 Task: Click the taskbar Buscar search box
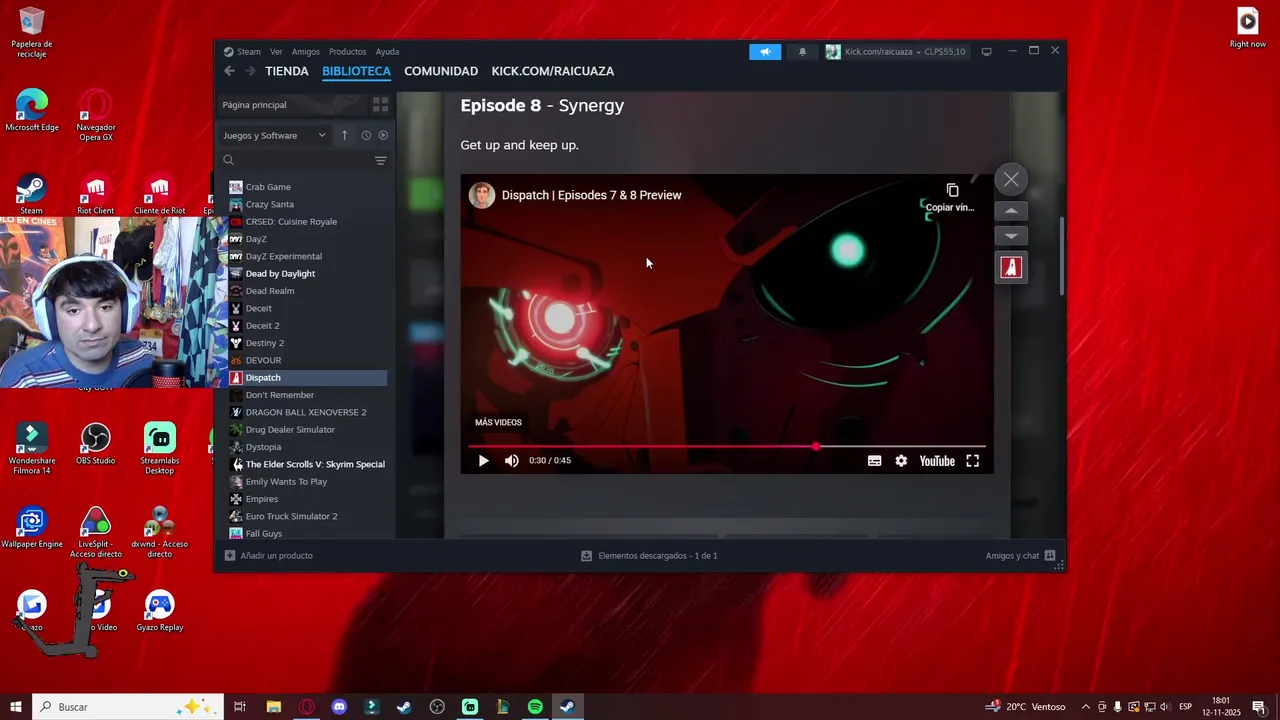tap(127, 707)
